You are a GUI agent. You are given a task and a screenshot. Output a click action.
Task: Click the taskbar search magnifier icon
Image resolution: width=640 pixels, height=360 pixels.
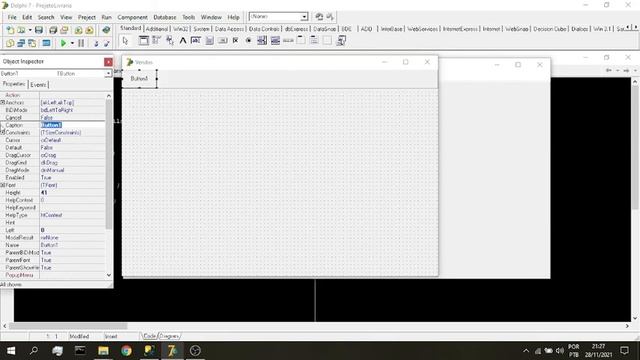tap(34, 351)
